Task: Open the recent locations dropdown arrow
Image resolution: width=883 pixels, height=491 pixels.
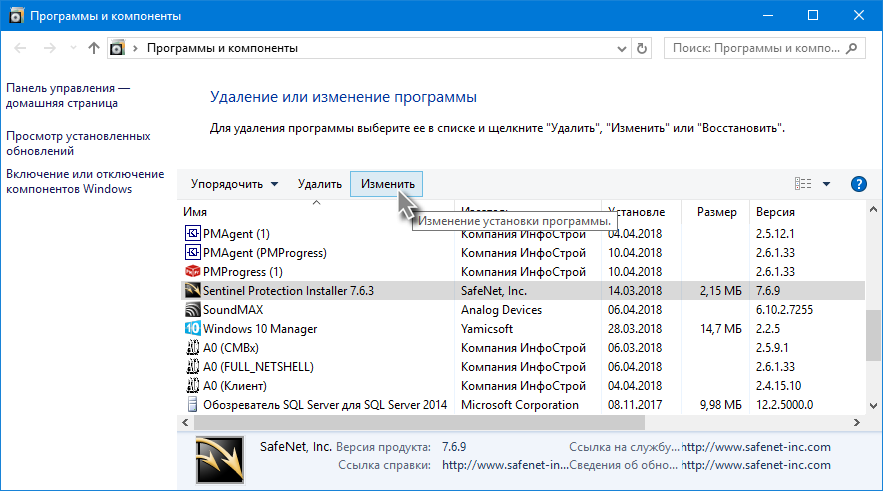Action: point(73,48)
